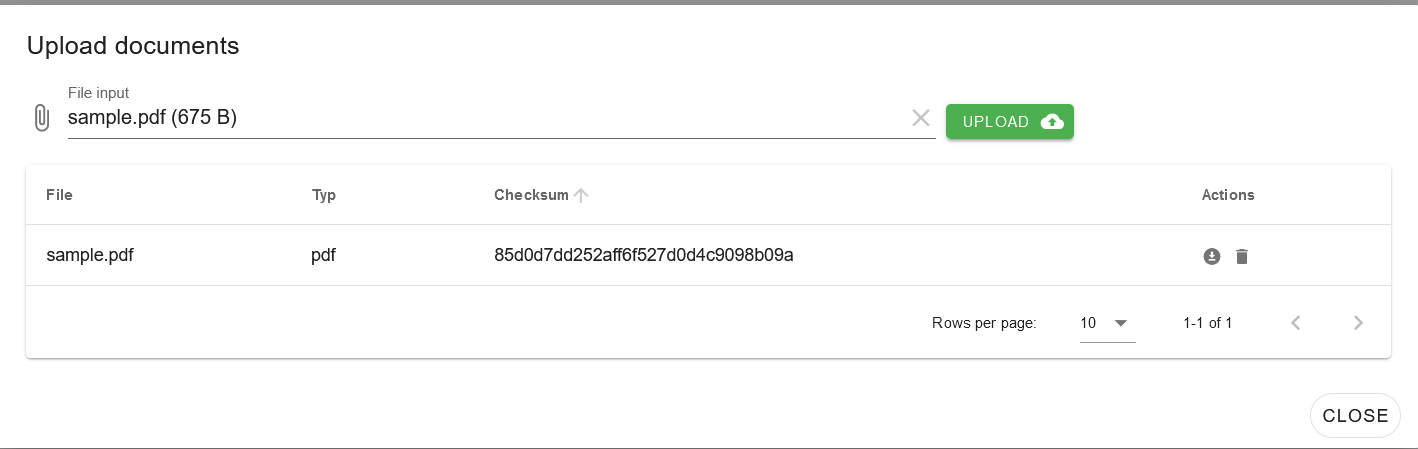1418x449 pixels.
Task: Close the Upload documents dialog
Action: [x=1355, y=415]
